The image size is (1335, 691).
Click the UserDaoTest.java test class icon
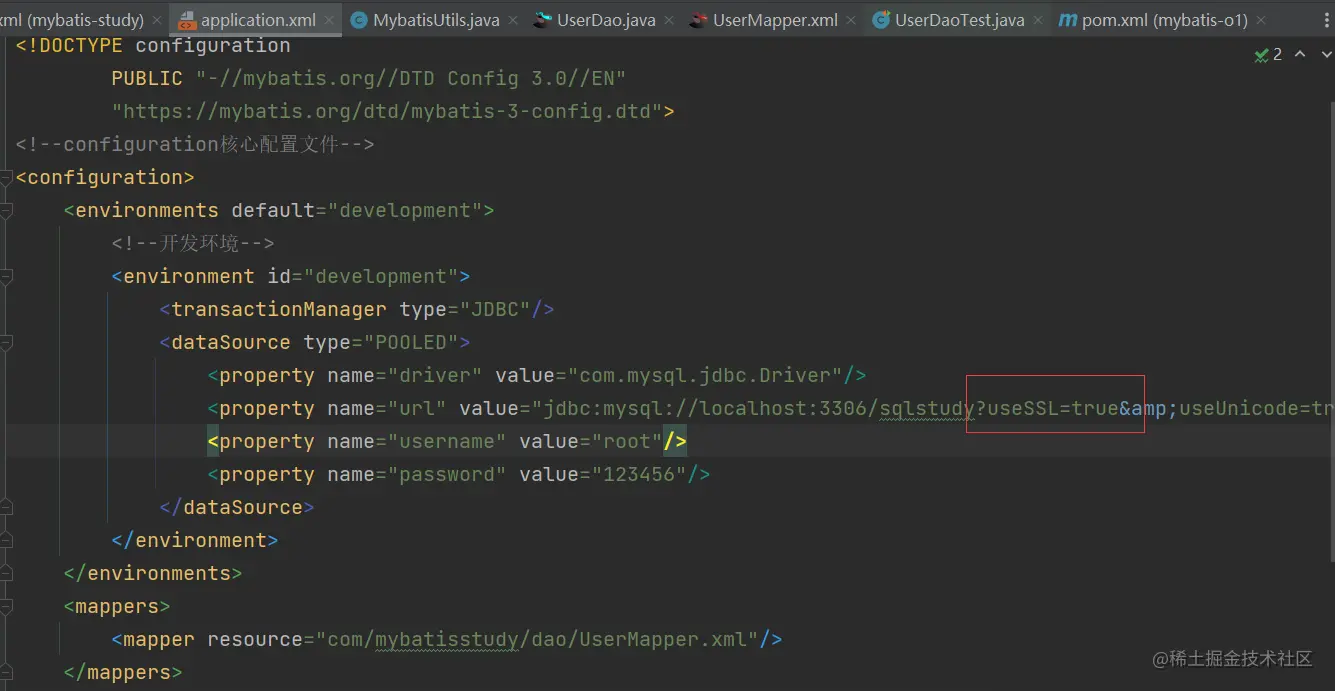coord(881,20)
